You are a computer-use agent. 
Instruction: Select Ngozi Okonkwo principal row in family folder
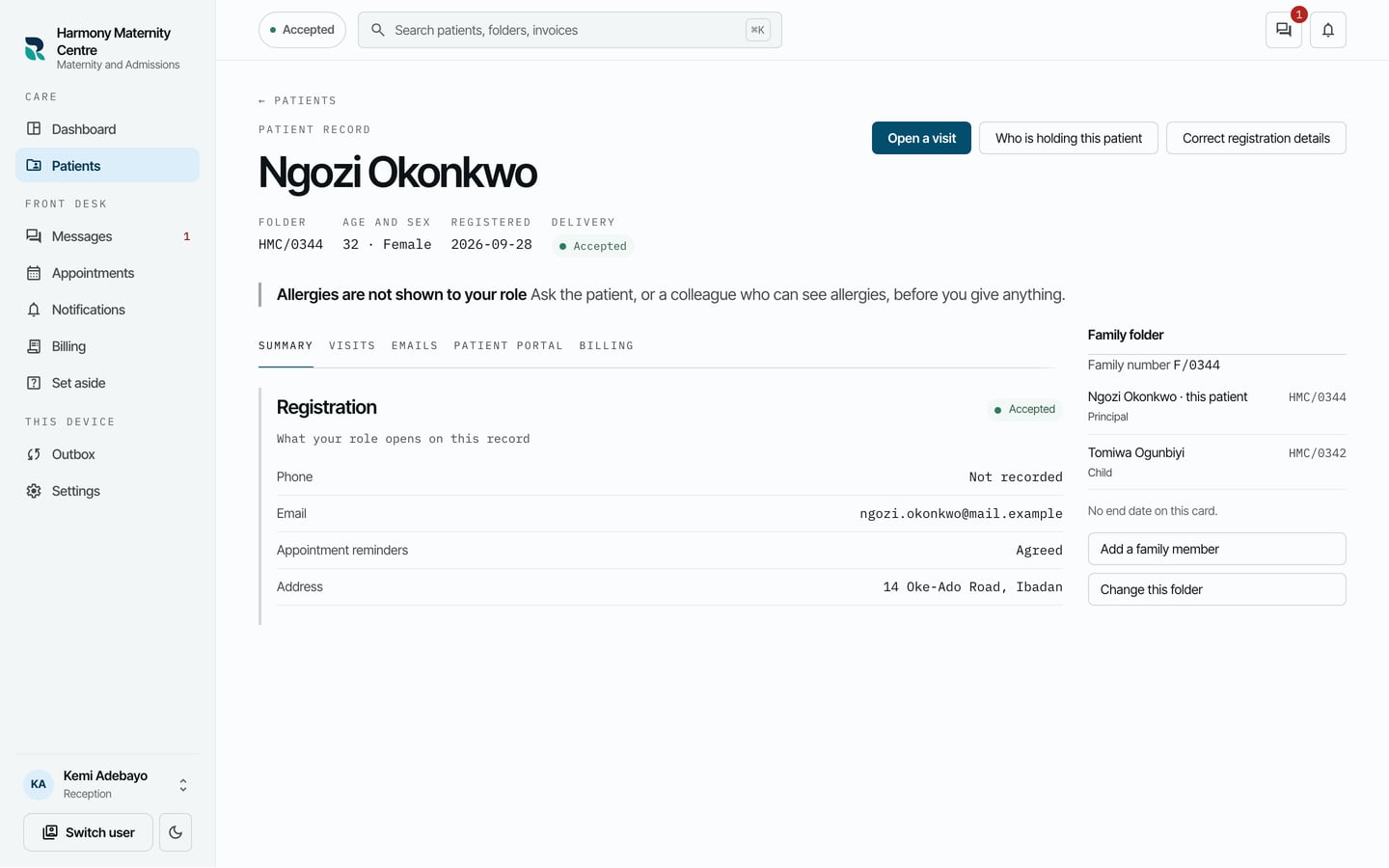click(x=1217, y=406)
